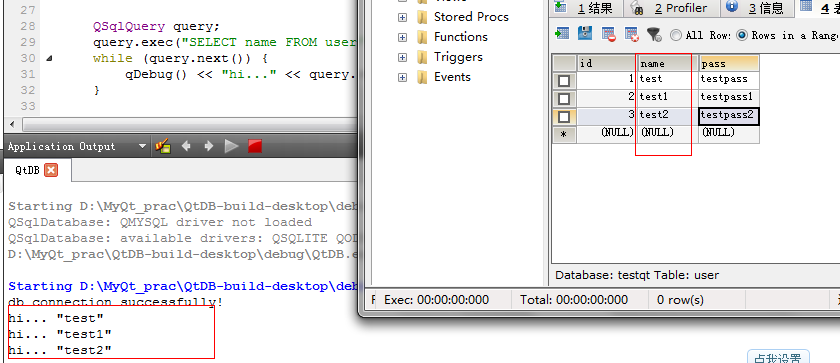
Task: Click the 点我设置 button
Action: tap(778, 357)
